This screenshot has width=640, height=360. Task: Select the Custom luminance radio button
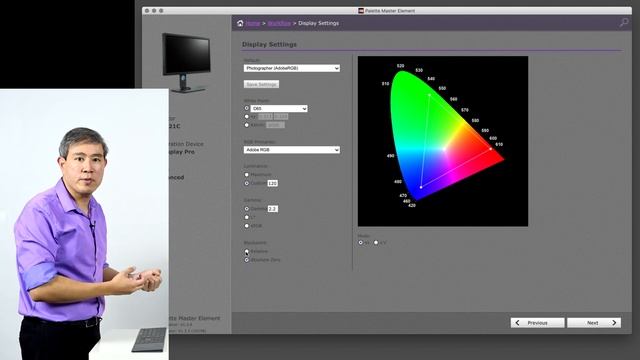coord(247,183)
